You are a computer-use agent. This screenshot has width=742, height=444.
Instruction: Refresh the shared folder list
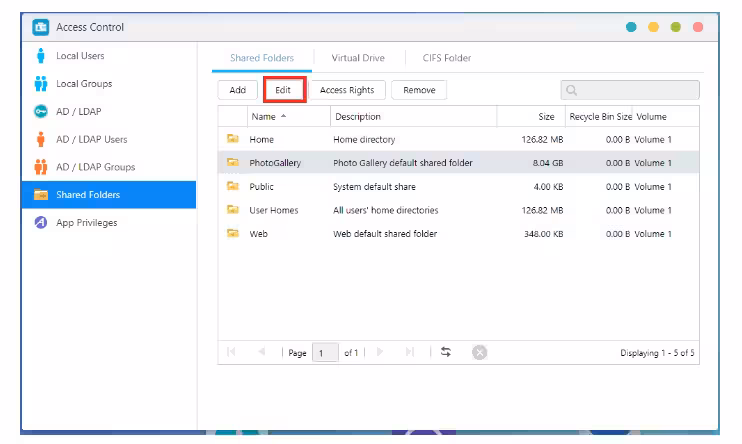point(446,352)
